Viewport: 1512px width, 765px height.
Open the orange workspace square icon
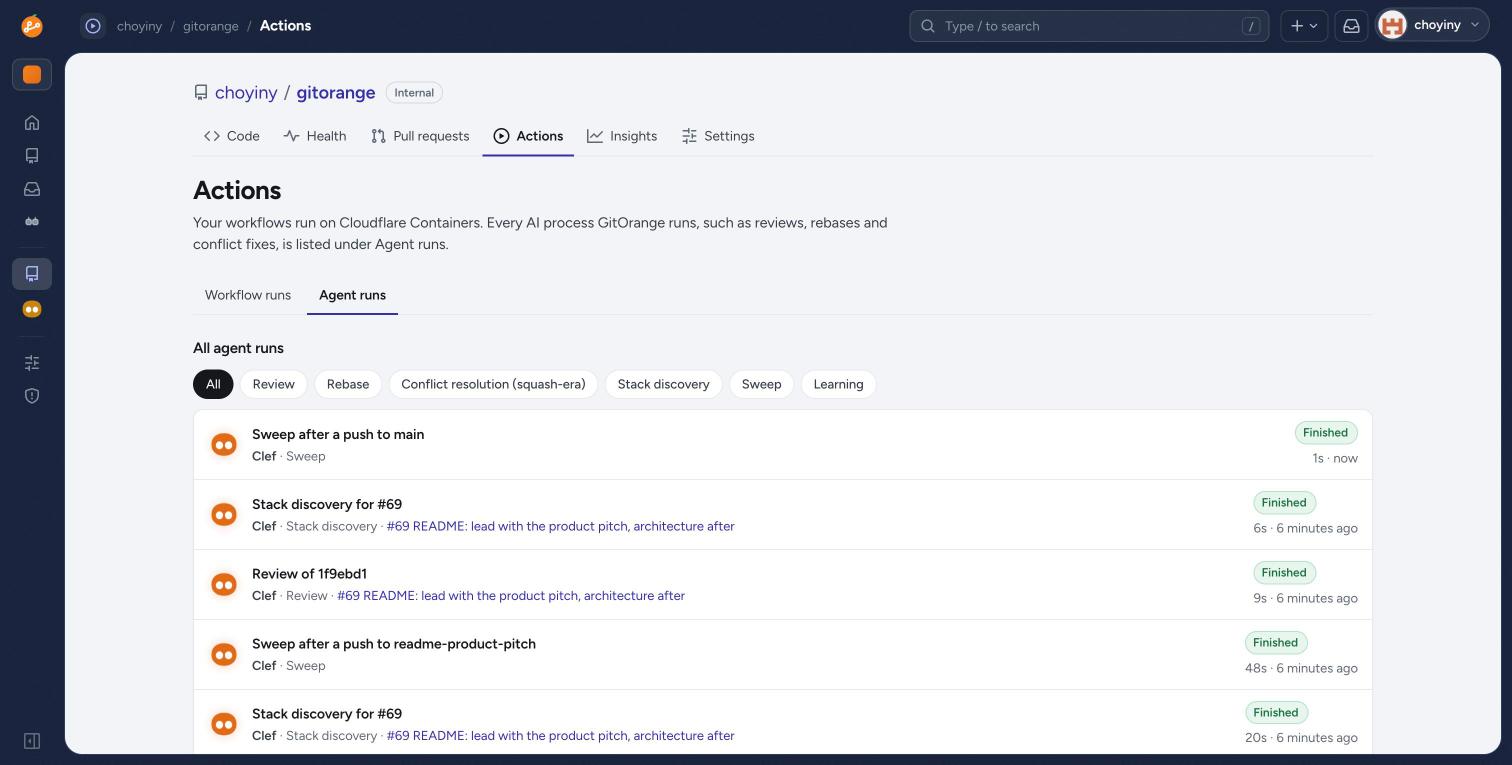[x=32, y=75]
